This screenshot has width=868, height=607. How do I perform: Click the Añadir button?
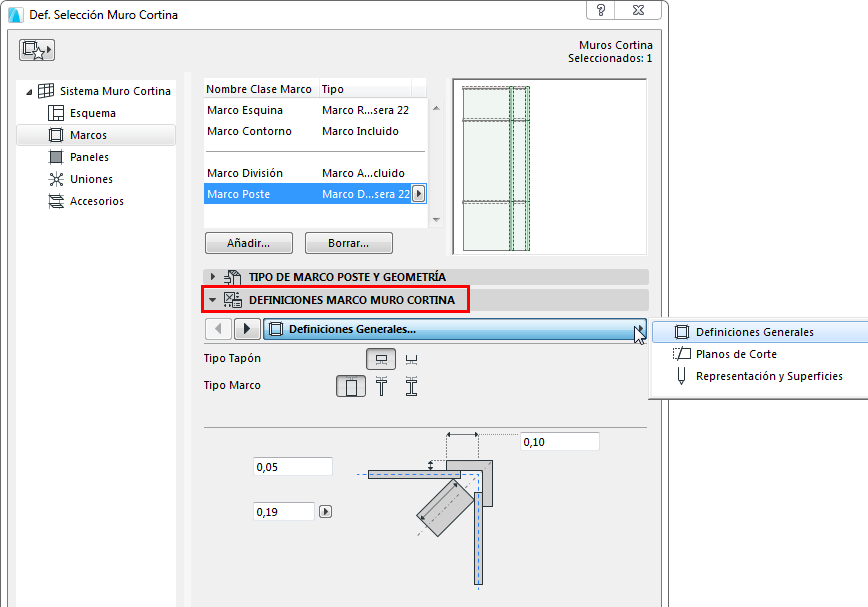(x=248, y=242)
